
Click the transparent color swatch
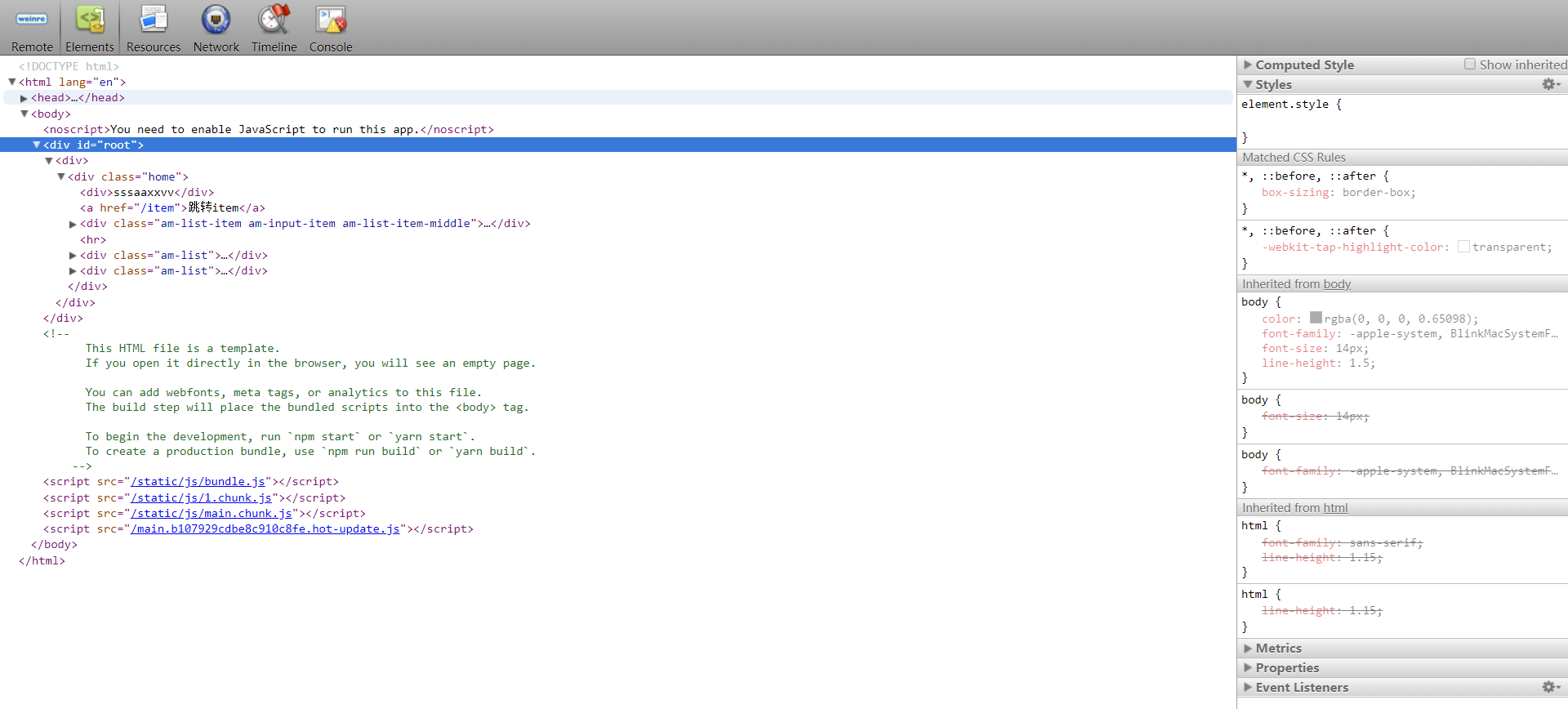[x=1463, y=246]
